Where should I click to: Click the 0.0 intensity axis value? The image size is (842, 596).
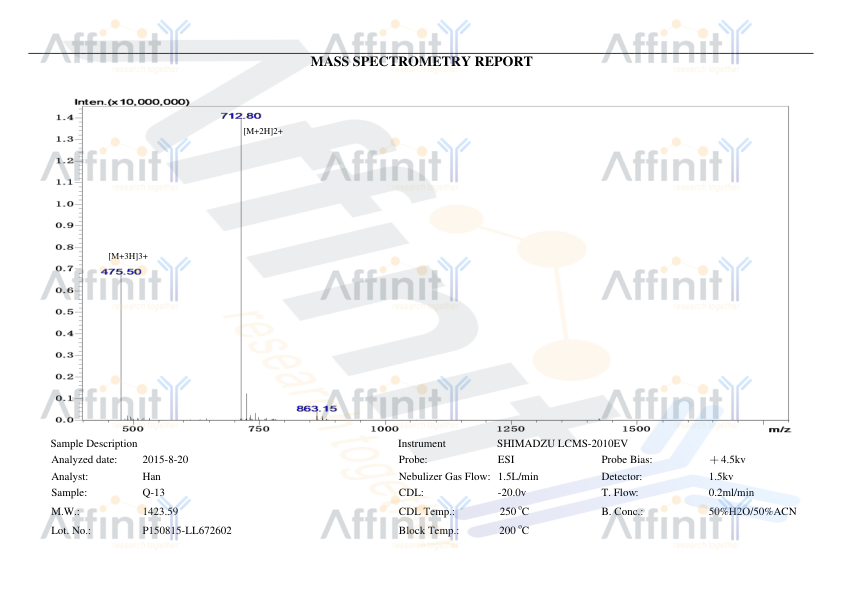pyautogui.click(x=64, y=420)
